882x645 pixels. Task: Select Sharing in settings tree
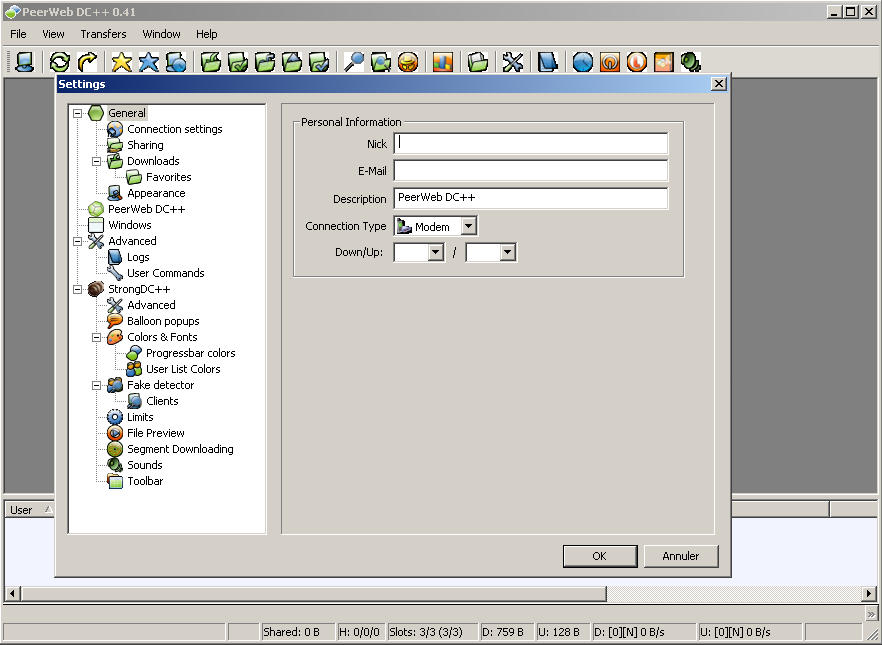coord(145,145)
